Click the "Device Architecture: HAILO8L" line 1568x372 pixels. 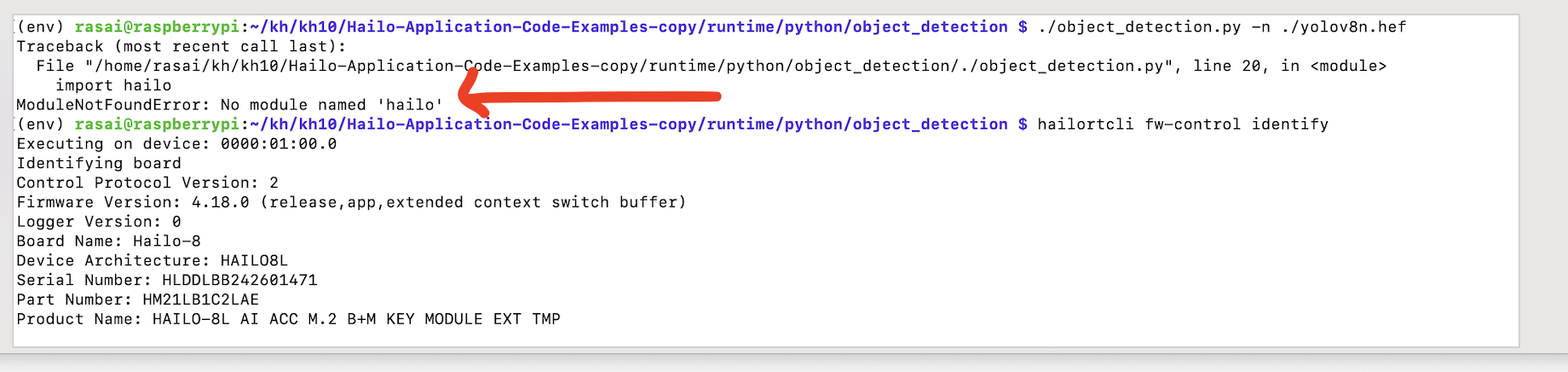152,261
